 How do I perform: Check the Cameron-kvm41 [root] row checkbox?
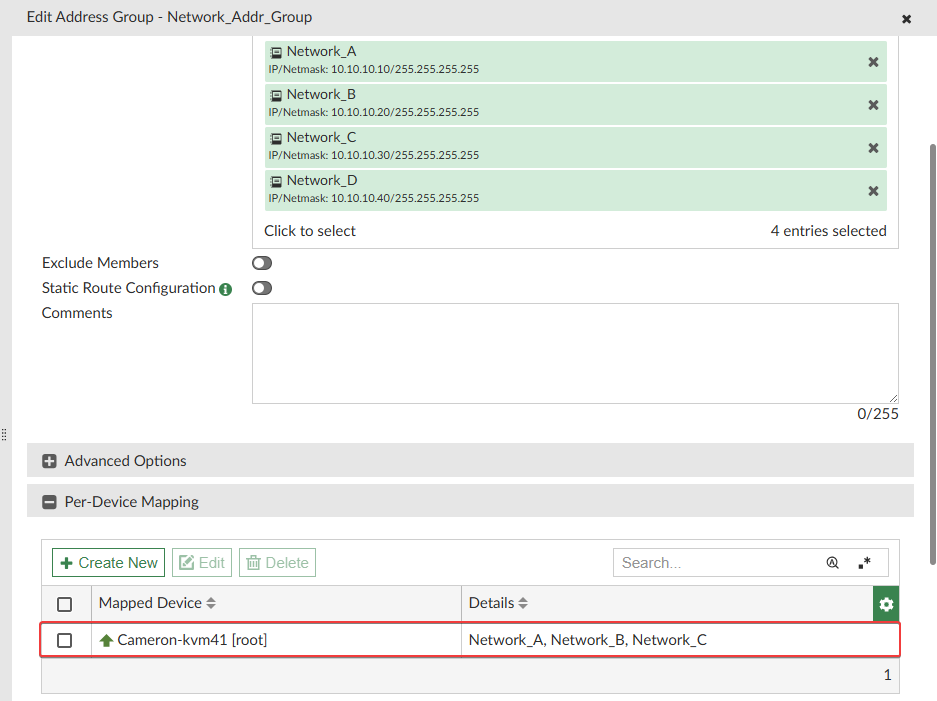[x=65, y=641]
